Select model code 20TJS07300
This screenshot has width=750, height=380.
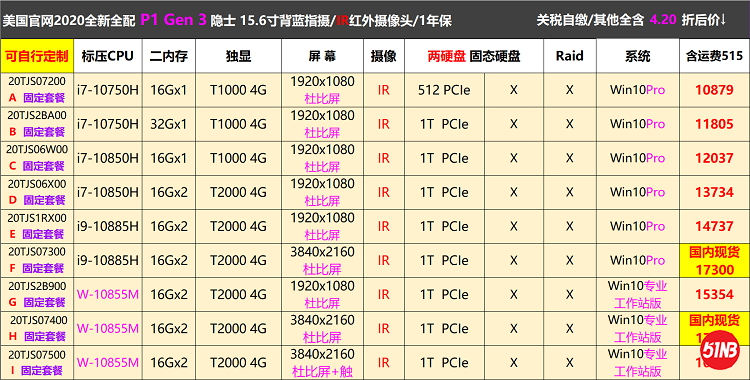tap(37, 252)
